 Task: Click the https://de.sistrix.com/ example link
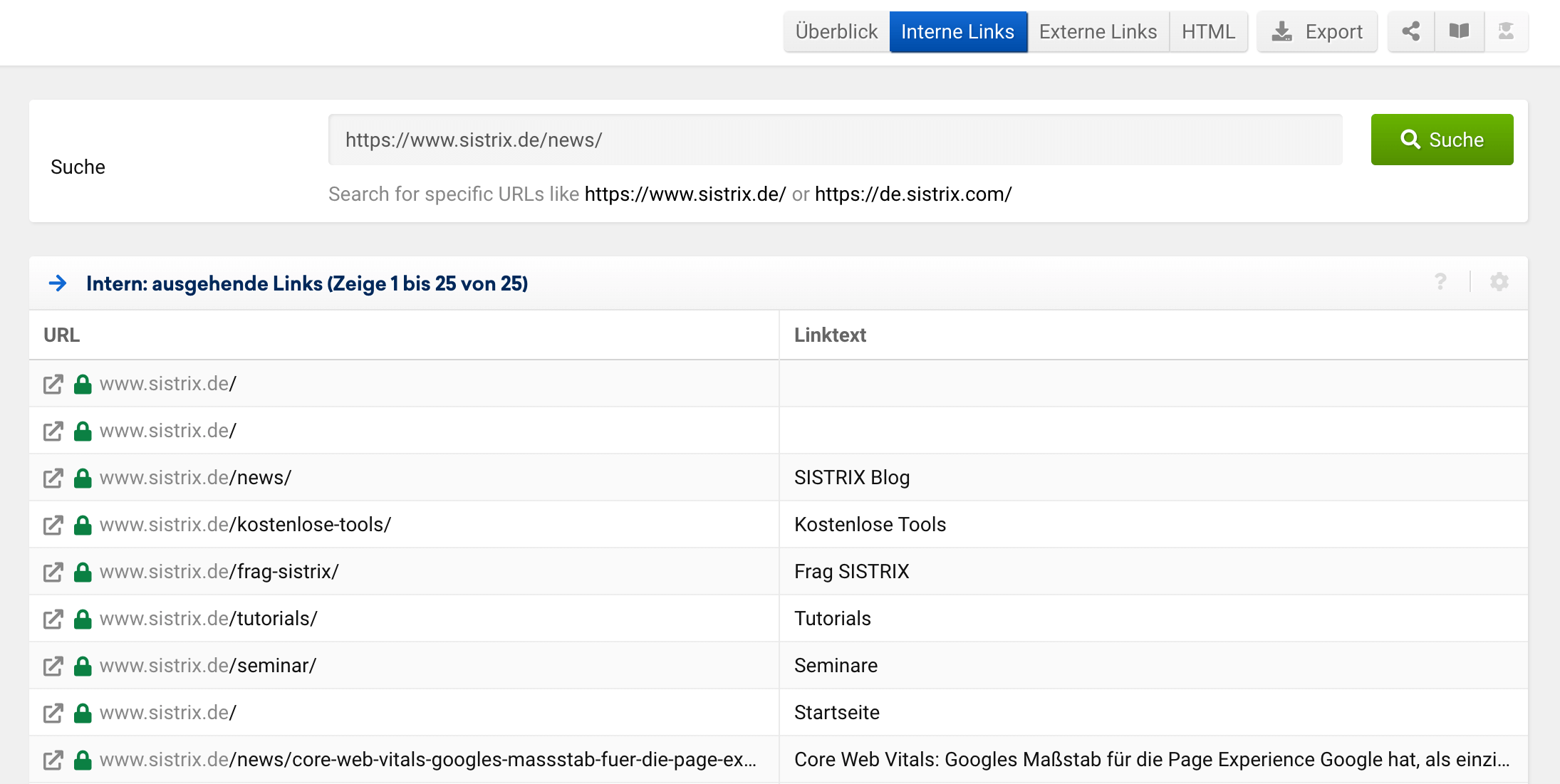pyautogui.click(x=912, y=194)
